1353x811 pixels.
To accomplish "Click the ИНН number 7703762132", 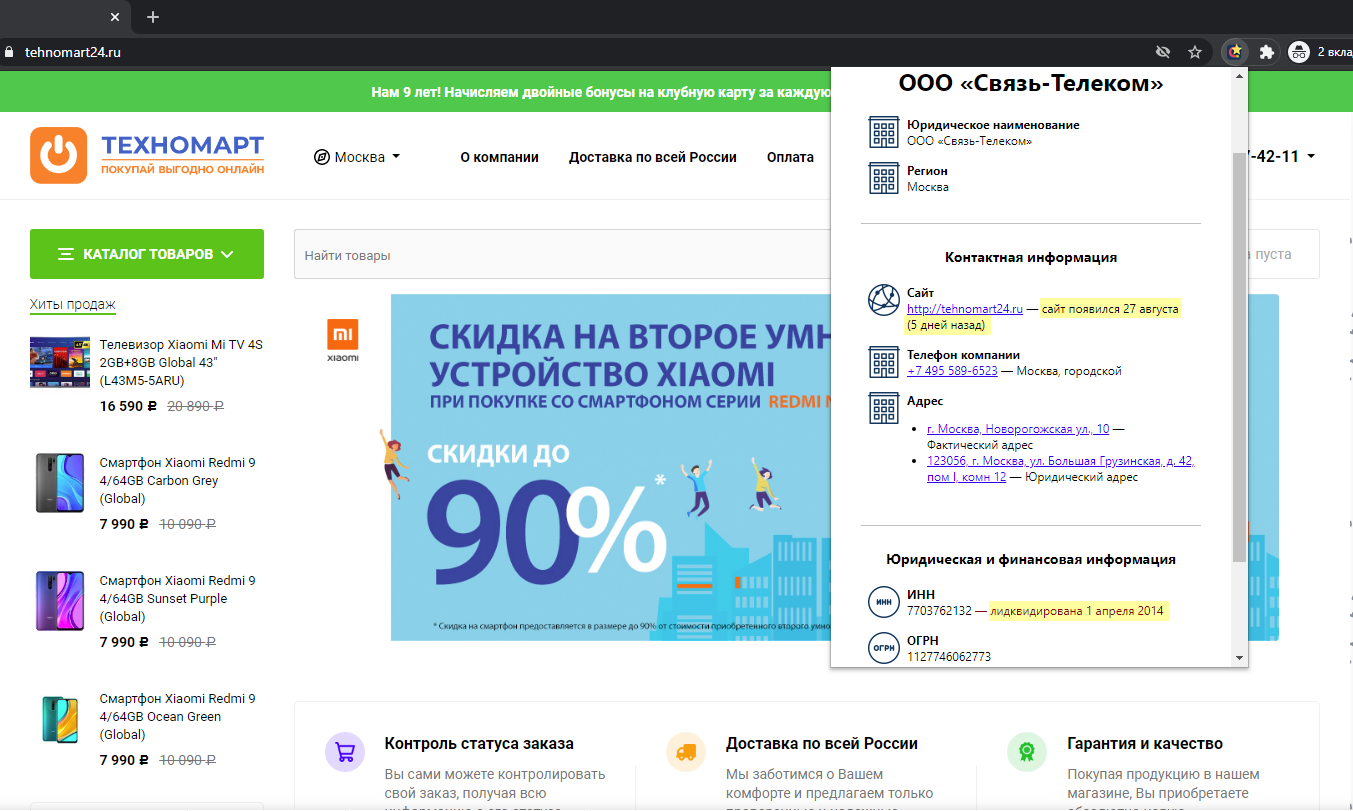I will pos(939,611).
